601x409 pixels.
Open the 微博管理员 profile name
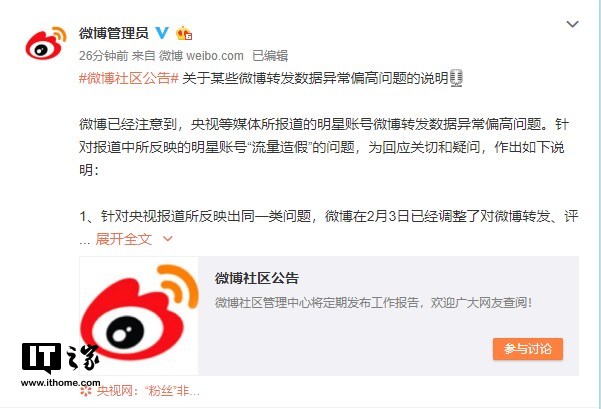coord(114,33)
